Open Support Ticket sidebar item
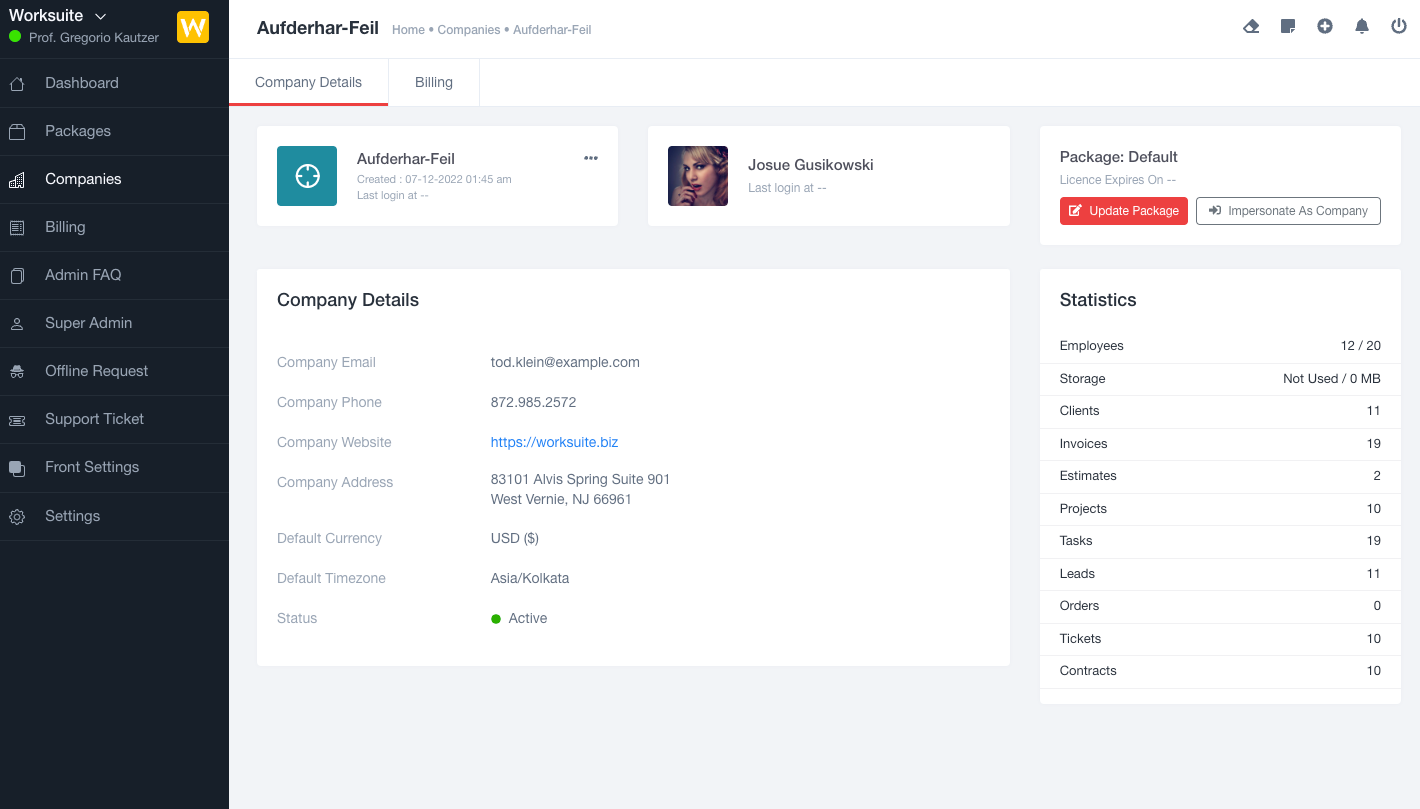This screenshot has height=809, width=1420. 94,419
